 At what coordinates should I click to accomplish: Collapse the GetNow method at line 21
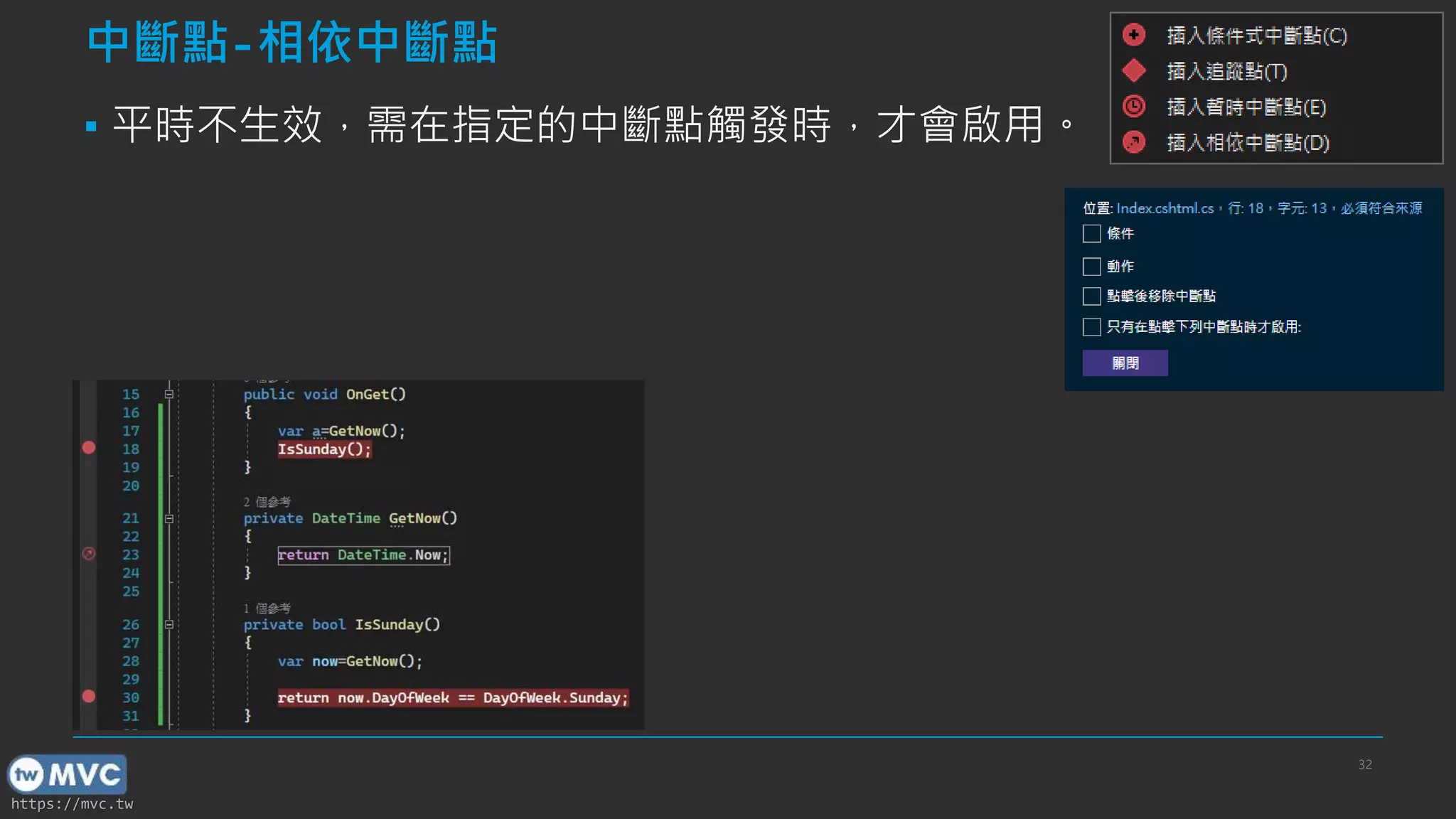pos(169,518)
